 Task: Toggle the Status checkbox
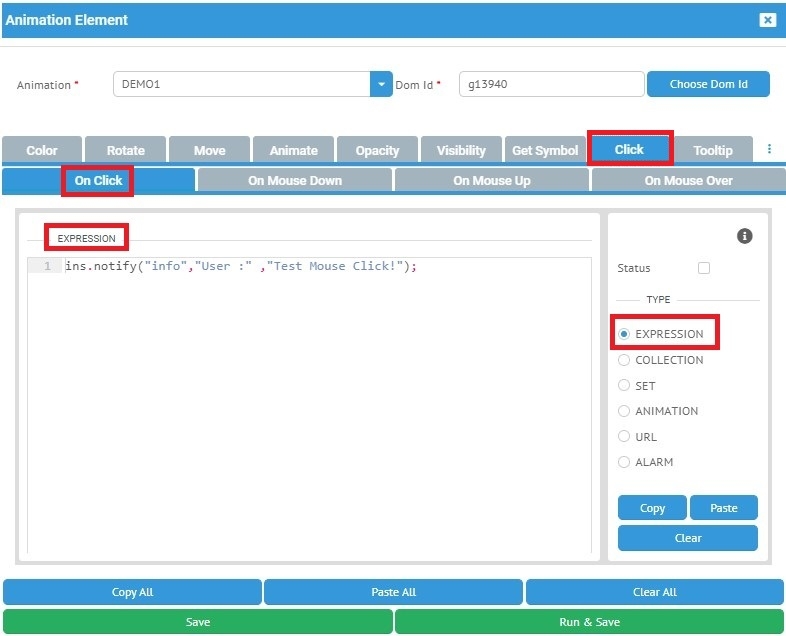point(704,268)
